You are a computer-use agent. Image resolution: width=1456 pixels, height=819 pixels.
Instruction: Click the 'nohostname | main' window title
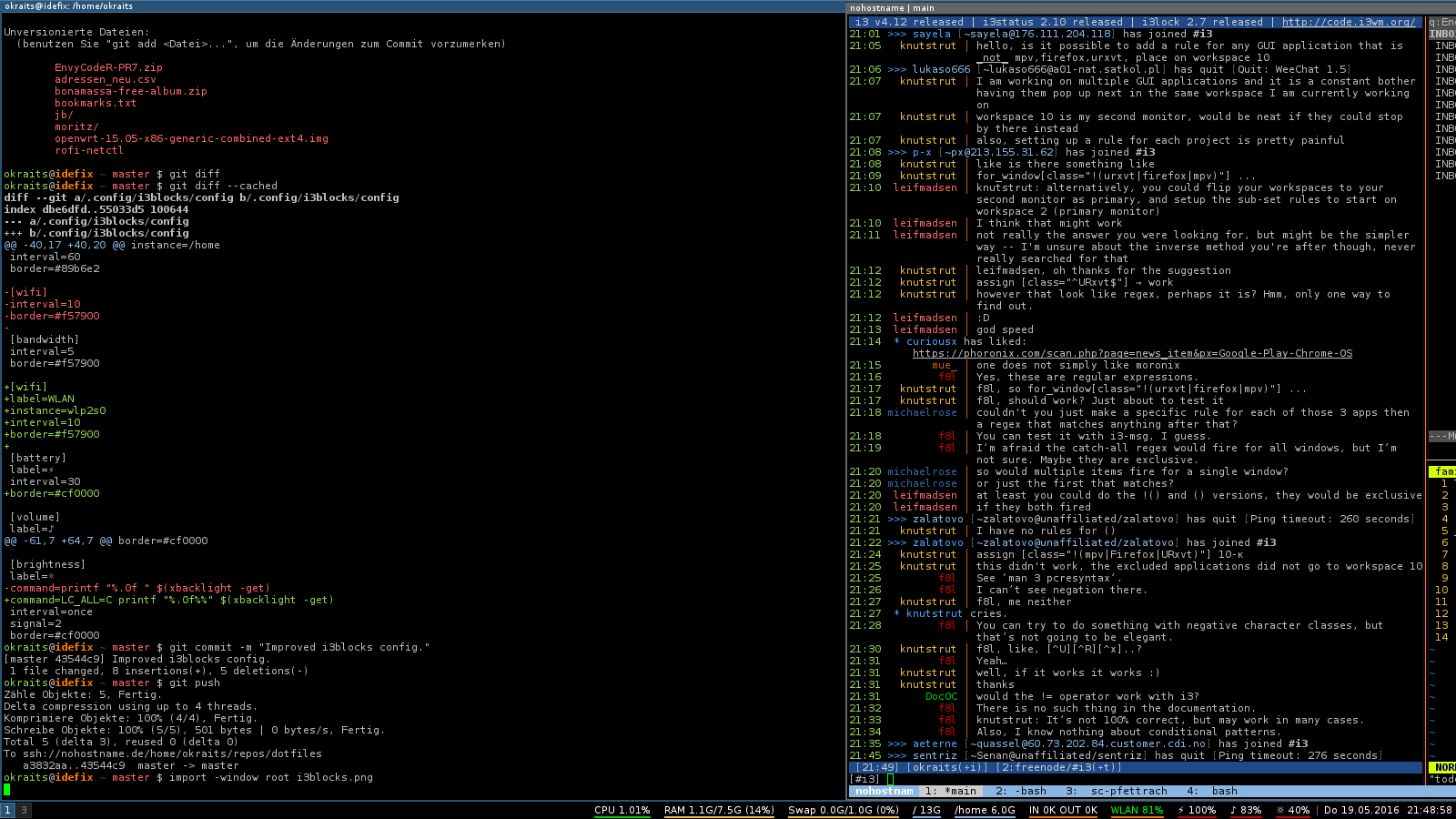tap(892, 7)
